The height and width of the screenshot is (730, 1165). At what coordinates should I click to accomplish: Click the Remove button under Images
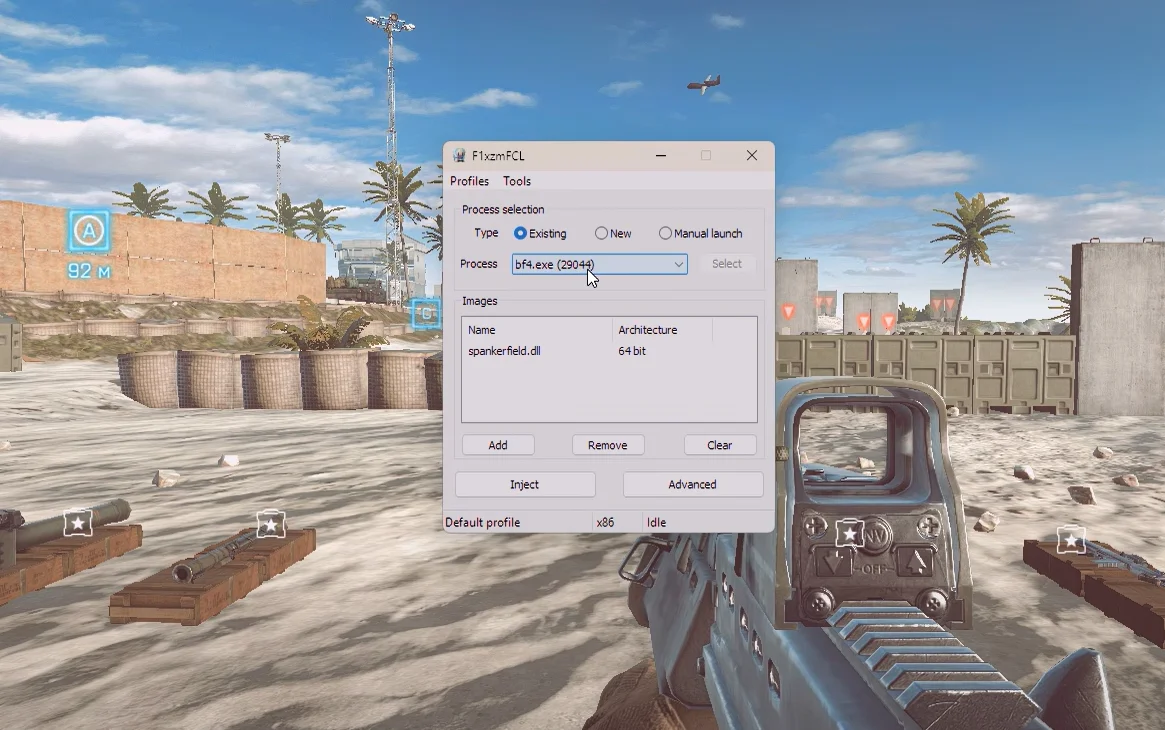coord(607,446)
